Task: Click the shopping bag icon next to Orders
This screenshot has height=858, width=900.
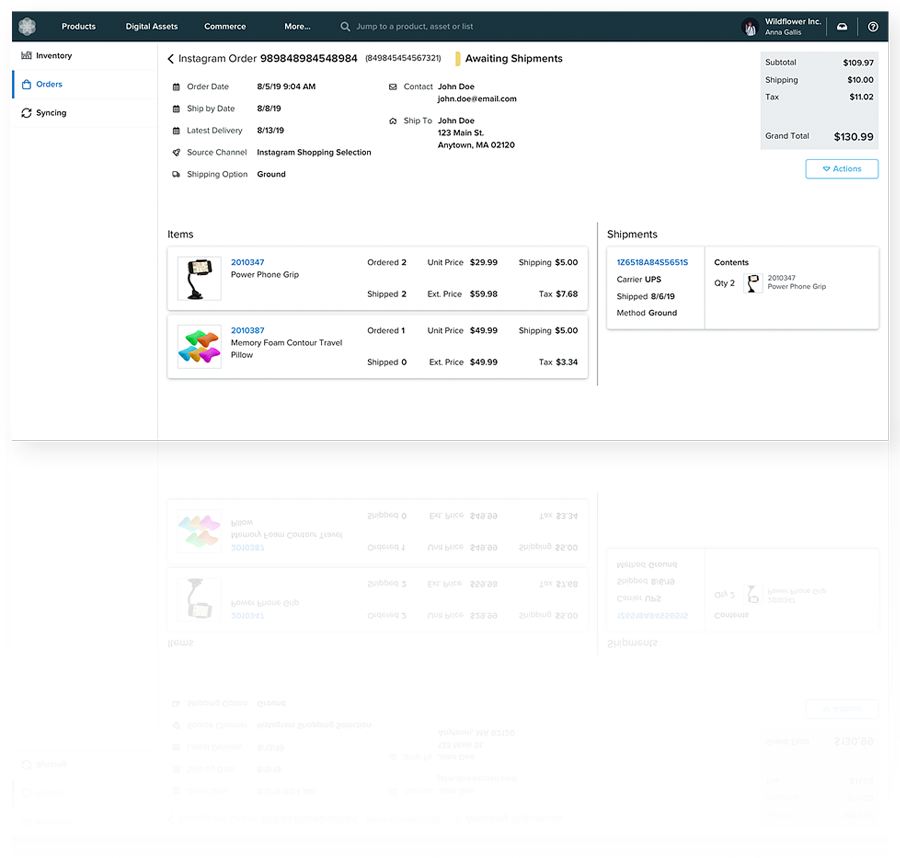Action: pyautogui.click(x=26, y=85)
